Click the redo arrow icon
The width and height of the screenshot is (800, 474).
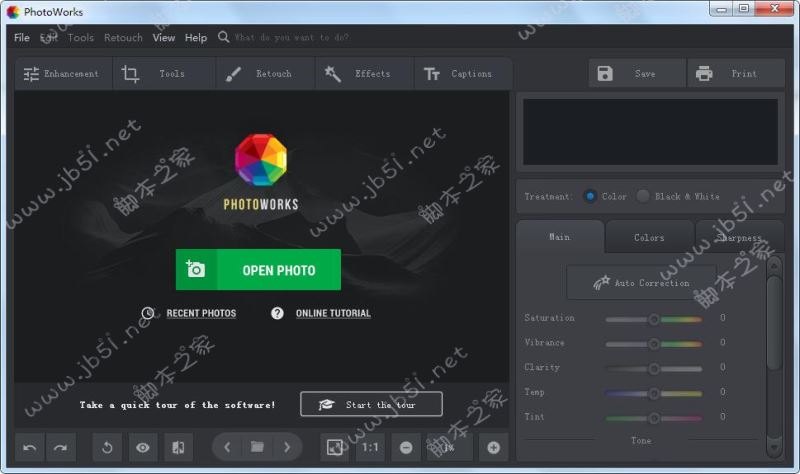coord(61,447)
